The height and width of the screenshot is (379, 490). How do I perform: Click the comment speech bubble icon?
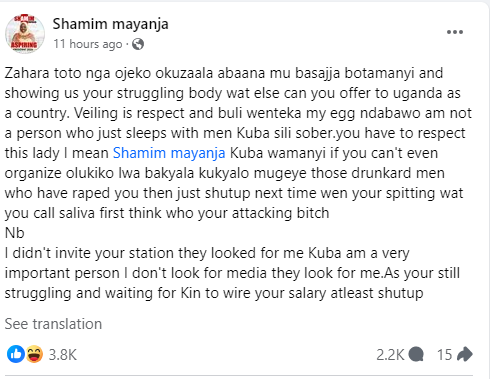[x=416, y=354]
